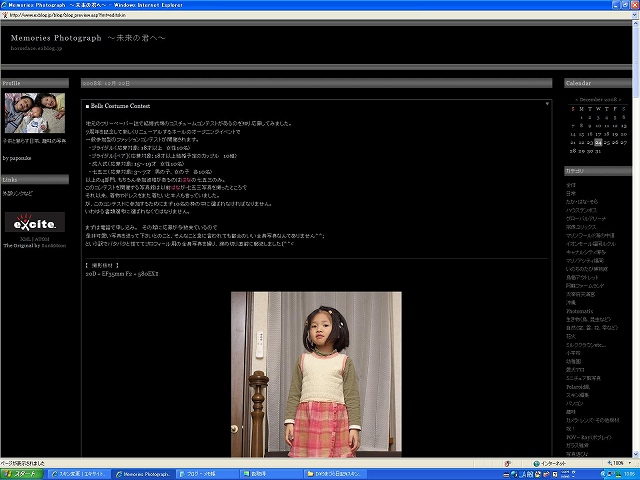Click the vertical scrollbar up arrow

(x=636, y=23)
